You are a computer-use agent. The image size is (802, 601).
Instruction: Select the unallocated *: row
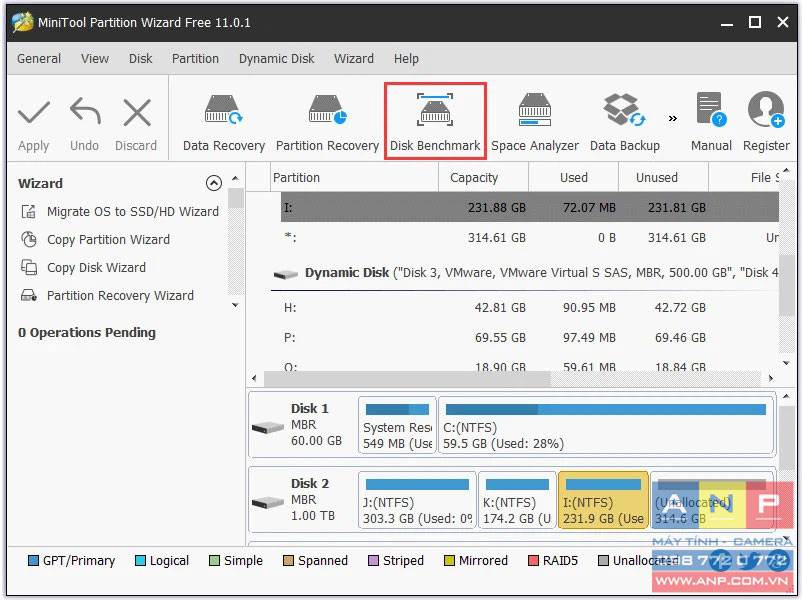point(529,237)
